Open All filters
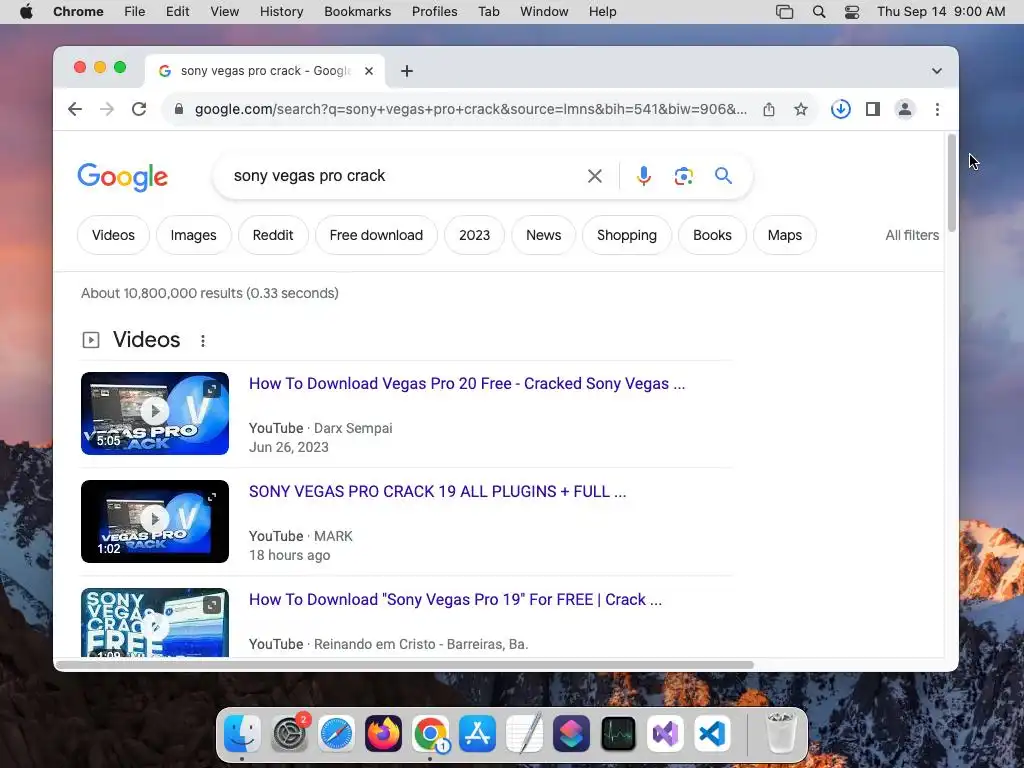The height and width of the screenshot is (768, 1024). tap(912, 235)
